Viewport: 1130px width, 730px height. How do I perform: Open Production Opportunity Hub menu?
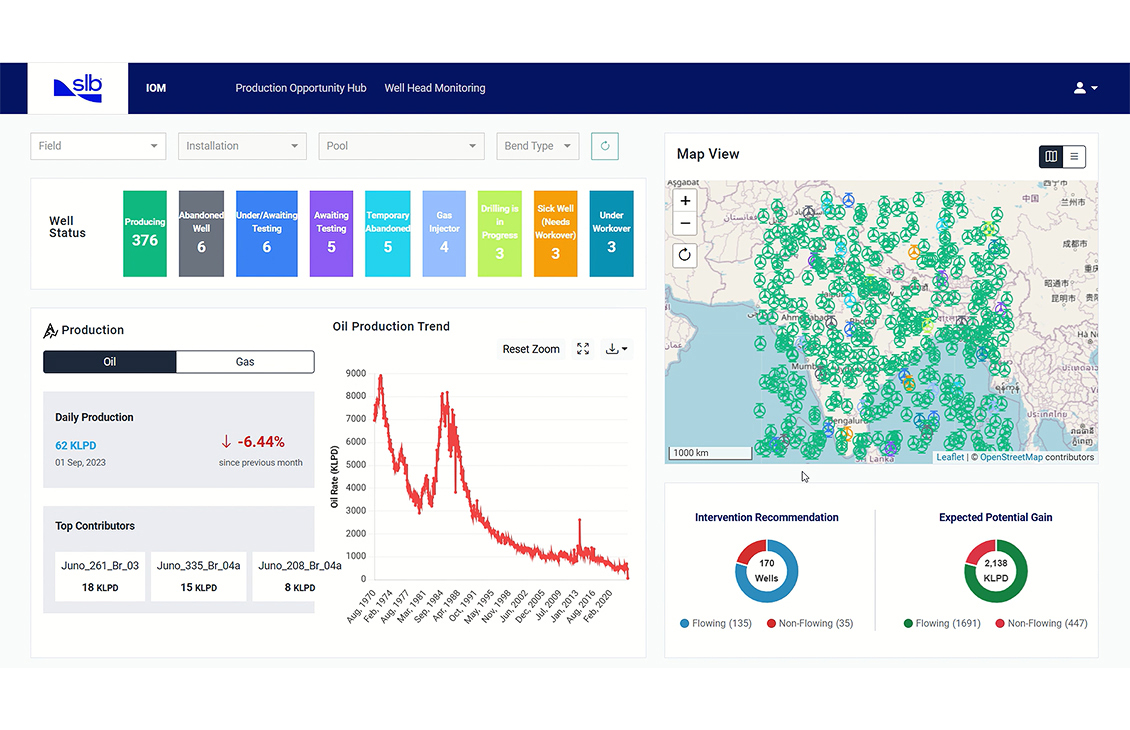[301, 88]
